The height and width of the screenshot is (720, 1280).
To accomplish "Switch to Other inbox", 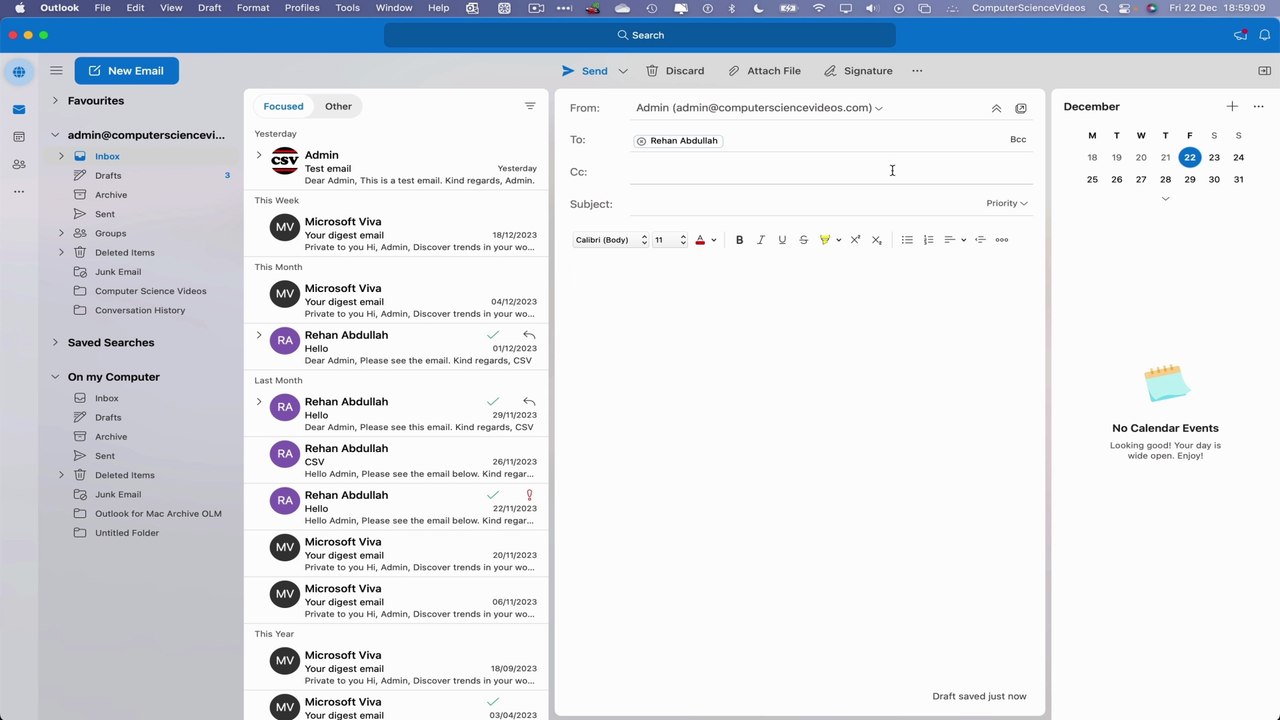I will coord(338,106).
